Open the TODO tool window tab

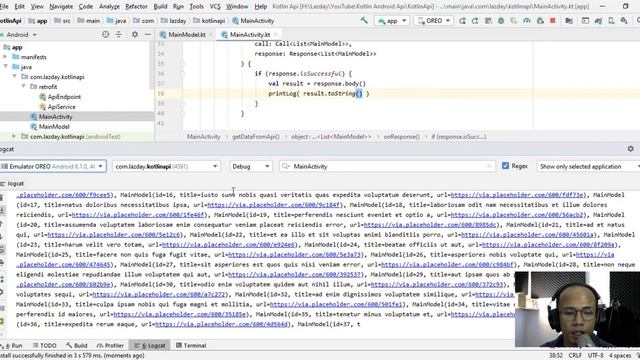44,345
